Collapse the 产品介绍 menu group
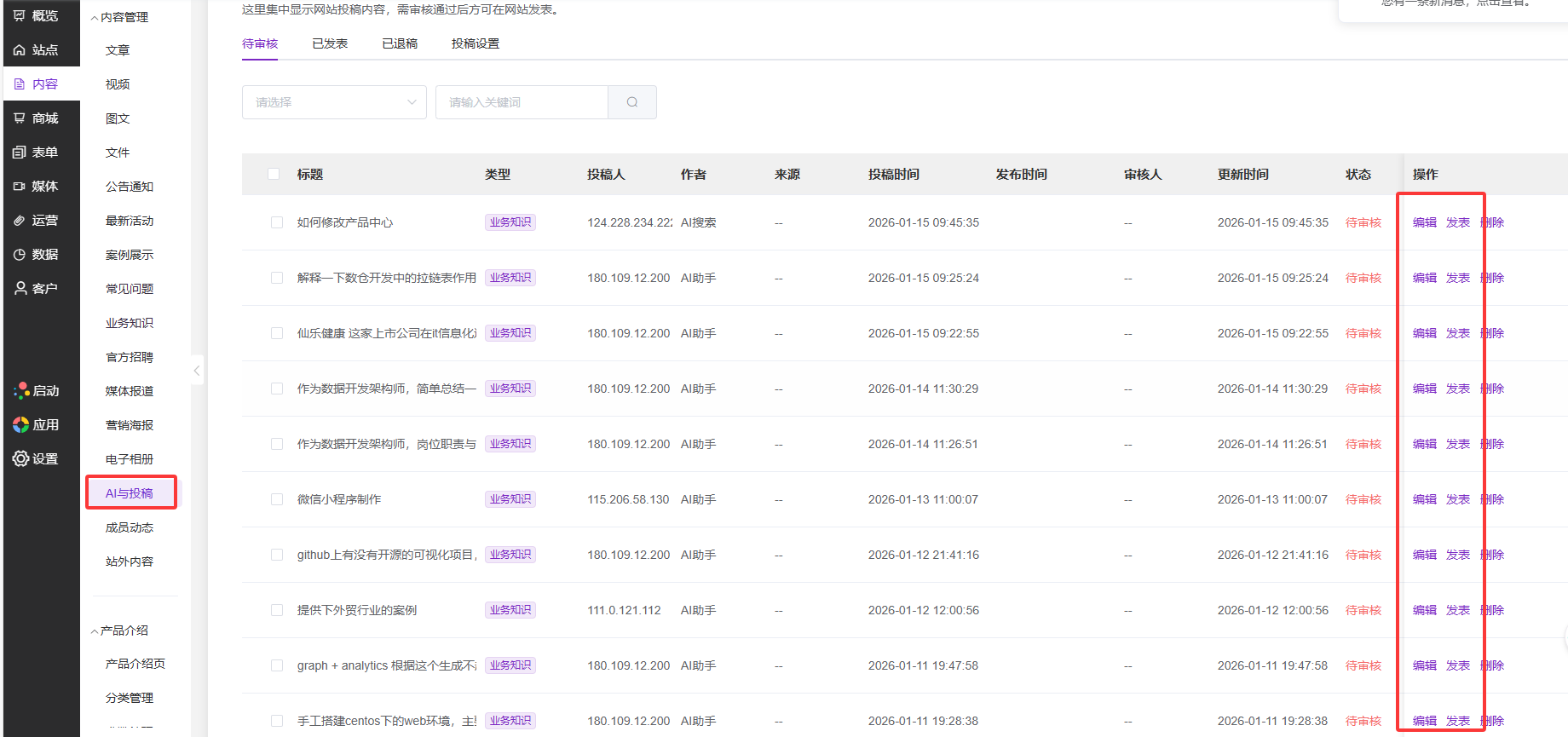The width and height of the screenshot is (1568, 737). click(x=95, y=631)
